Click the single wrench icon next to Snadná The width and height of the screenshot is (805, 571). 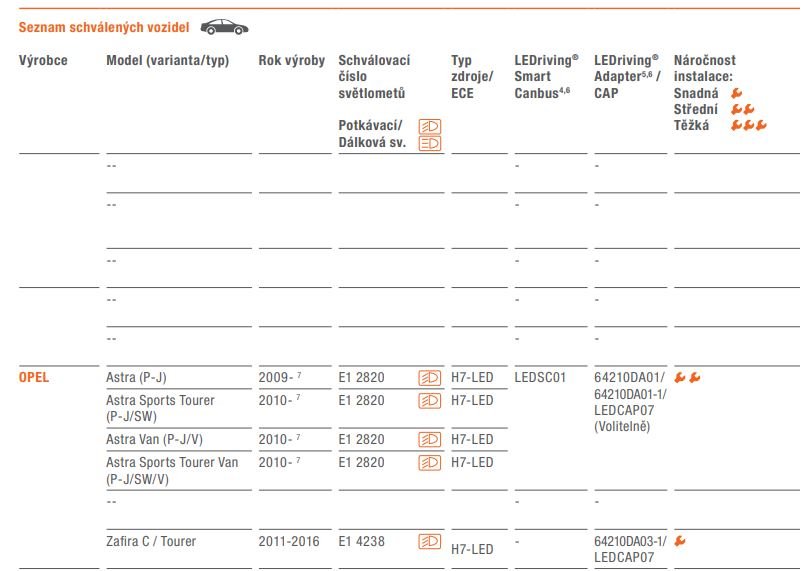tap(737, 93)
